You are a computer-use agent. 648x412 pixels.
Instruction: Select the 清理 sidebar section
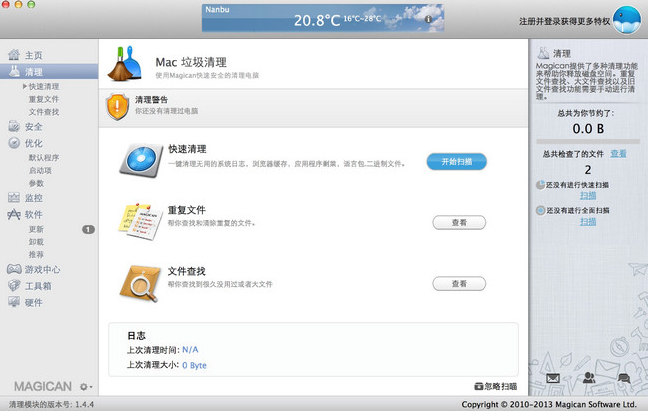[49, 71]
